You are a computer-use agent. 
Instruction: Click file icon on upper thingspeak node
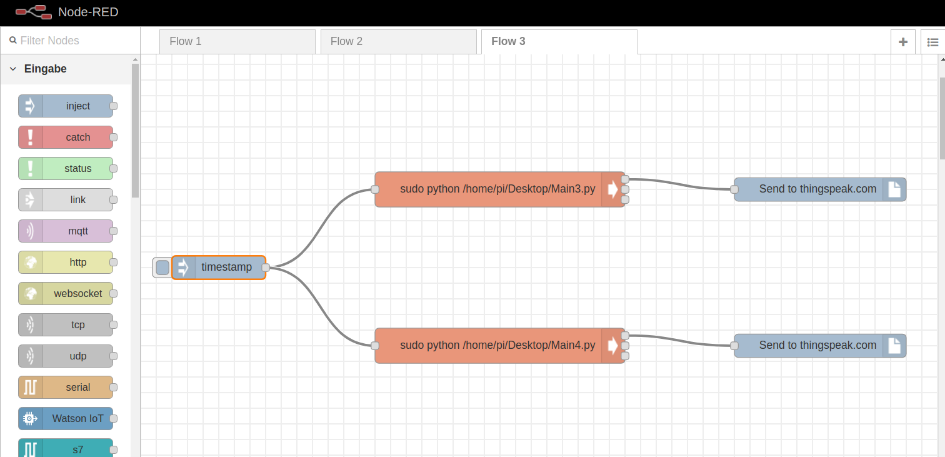point(894,189)
